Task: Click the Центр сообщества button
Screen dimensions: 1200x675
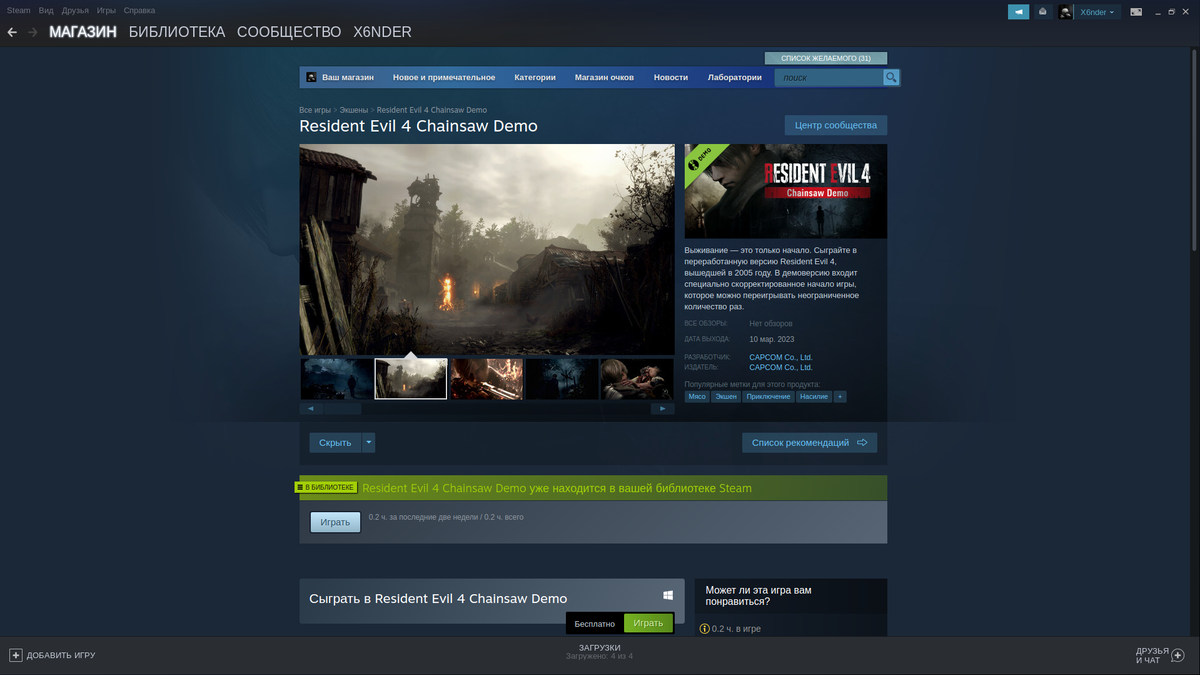Action: 836,125
